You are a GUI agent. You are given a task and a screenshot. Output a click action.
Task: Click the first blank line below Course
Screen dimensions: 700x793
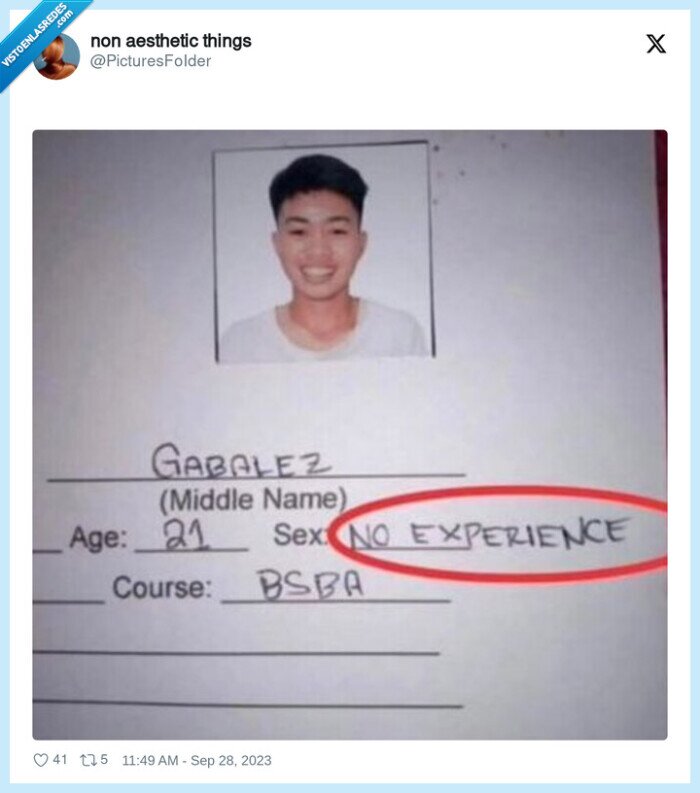click(236, 653)
